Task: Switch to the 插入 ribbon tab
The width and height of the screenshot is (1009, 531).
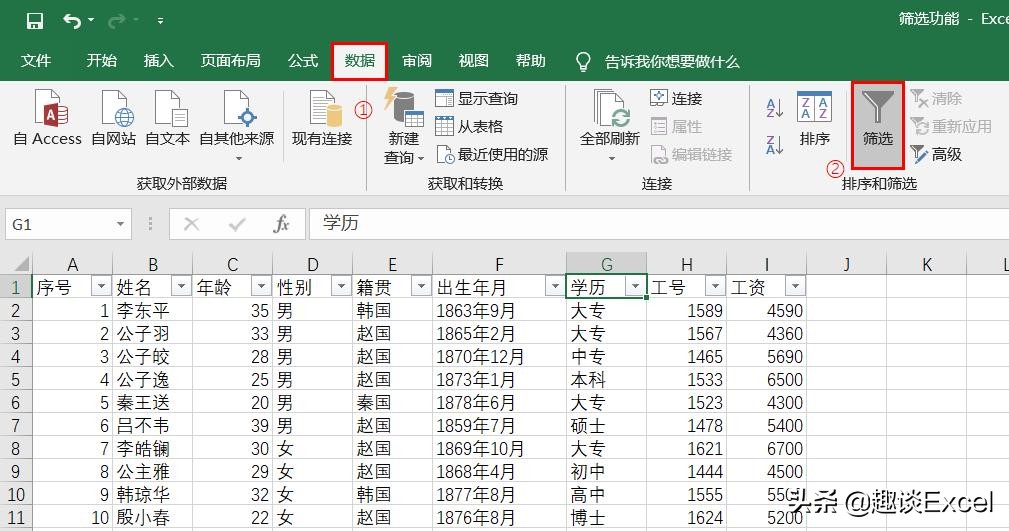Action: click(x=158, y=61)
